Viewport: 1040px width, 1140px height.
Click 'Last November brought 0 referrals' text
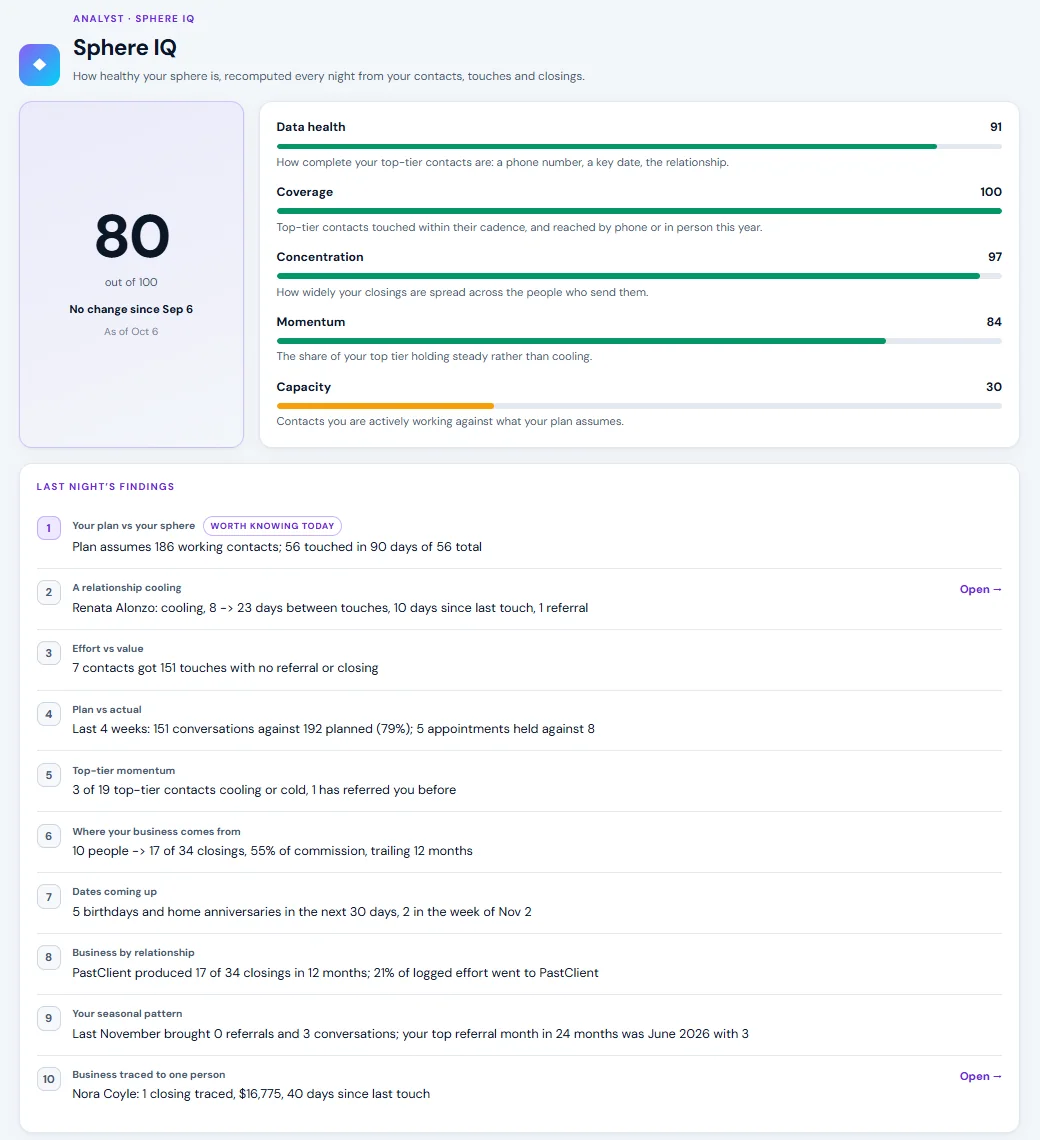(x=410, y=1034)
